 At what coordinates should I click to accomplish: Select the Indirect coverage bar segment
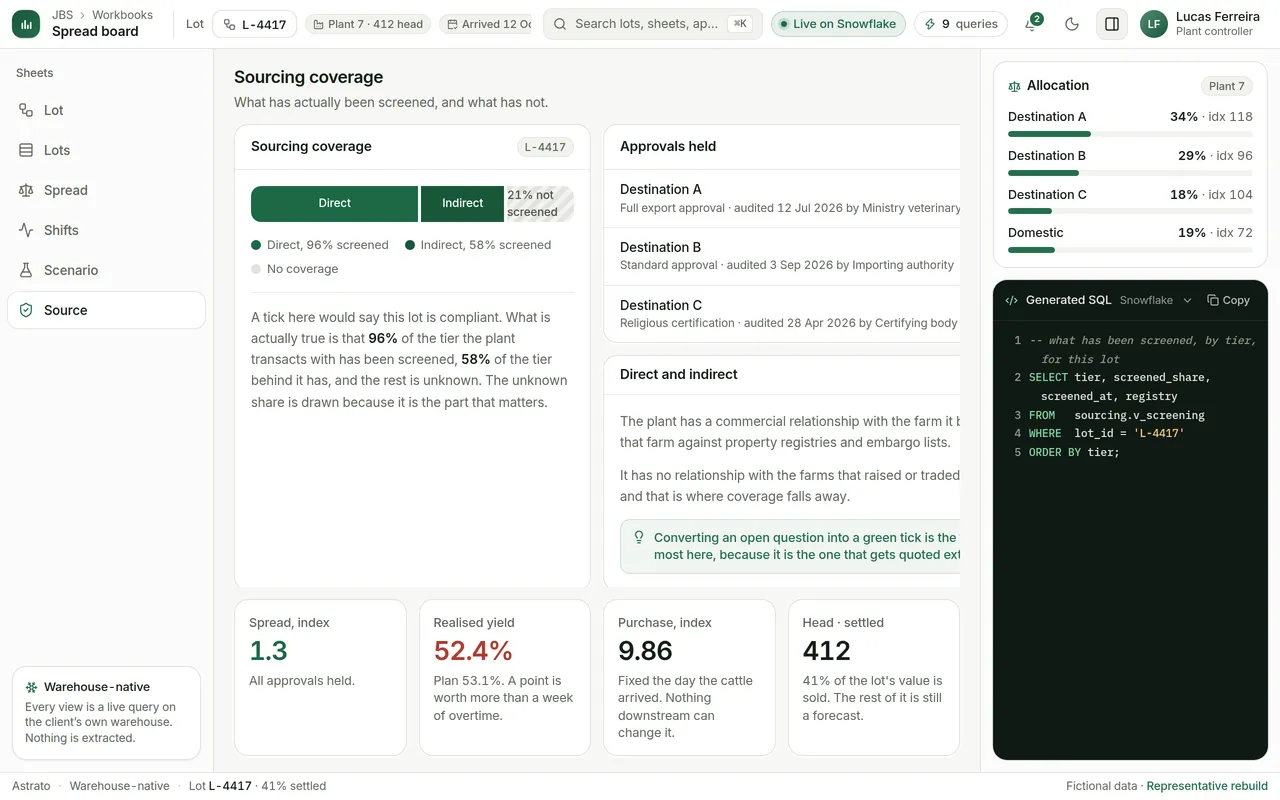(462, 203)
